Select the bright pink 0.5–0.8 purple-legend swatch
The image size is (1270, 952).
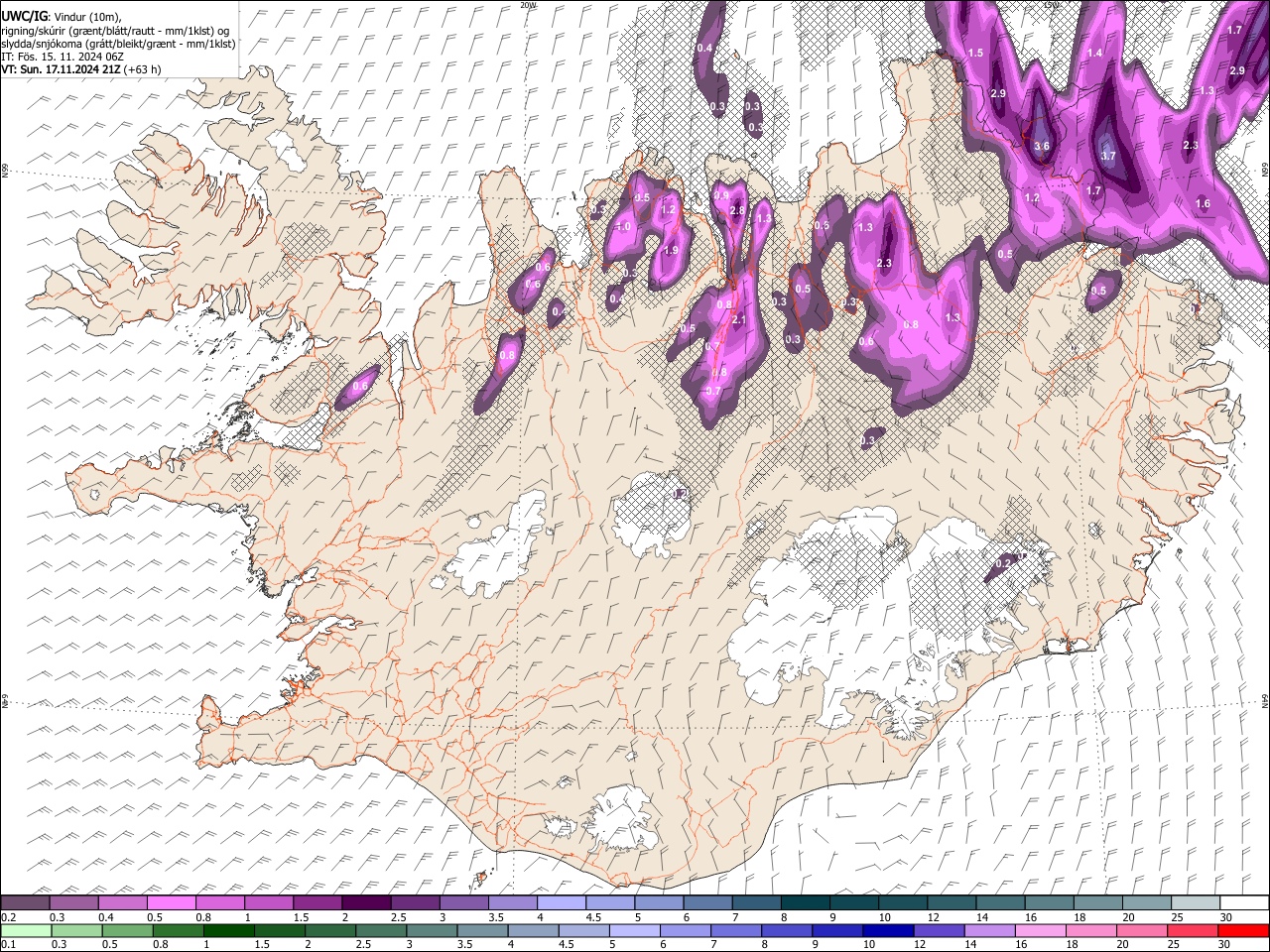click(x=171, y=902)
